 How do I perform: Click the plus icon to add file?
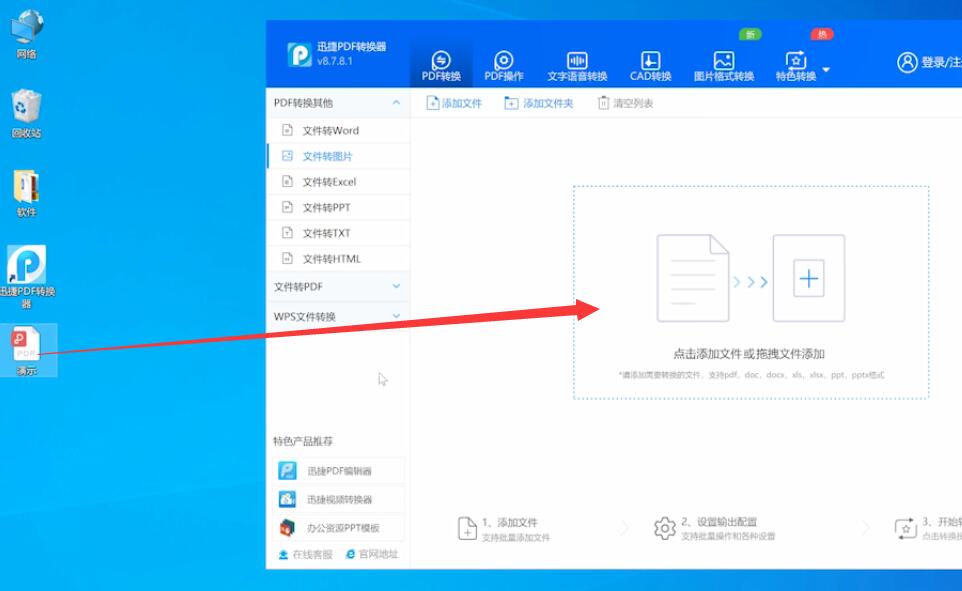point(809,279)
